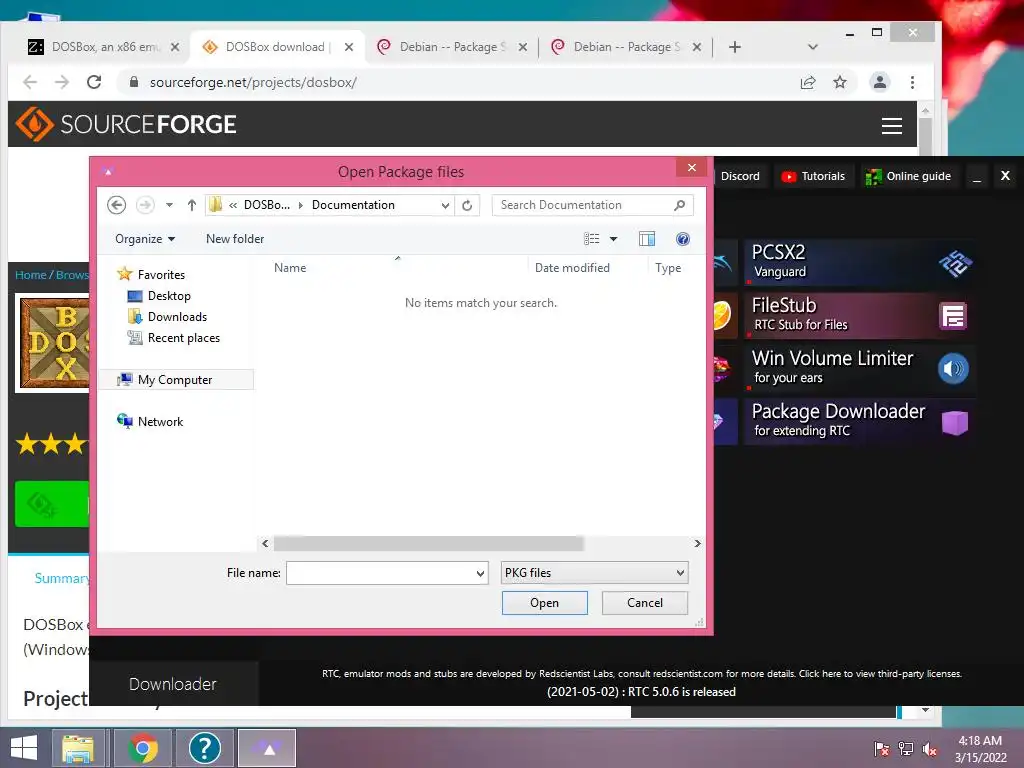Launch FileStub RTC Stub for Files

(x=860, y=315)
